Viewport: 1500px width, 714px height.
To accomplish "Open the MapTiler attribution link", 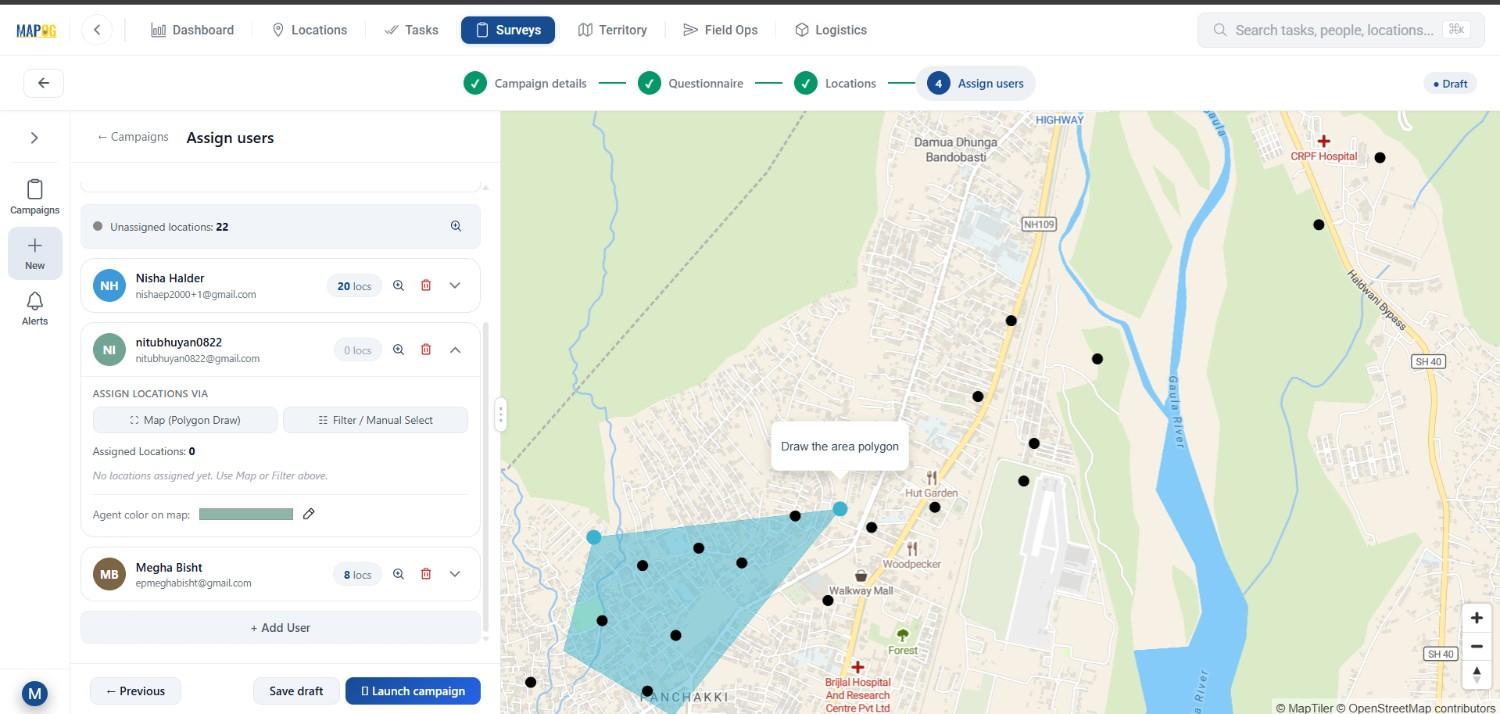I will point(1304,707).
